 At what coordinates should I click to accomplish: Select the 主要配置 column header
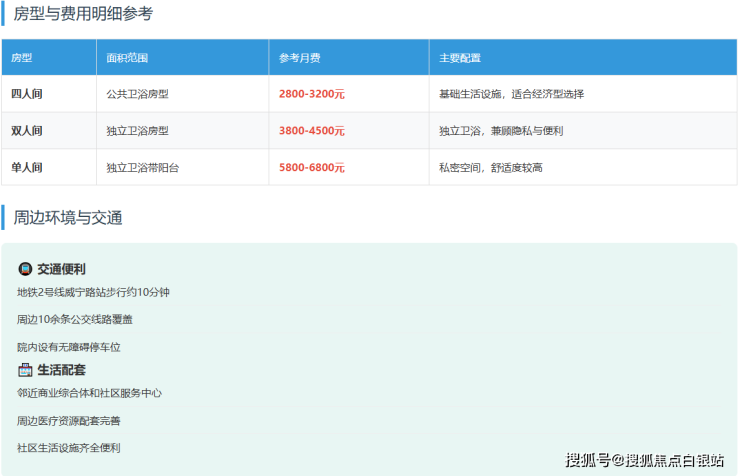(x=460, y=58)
